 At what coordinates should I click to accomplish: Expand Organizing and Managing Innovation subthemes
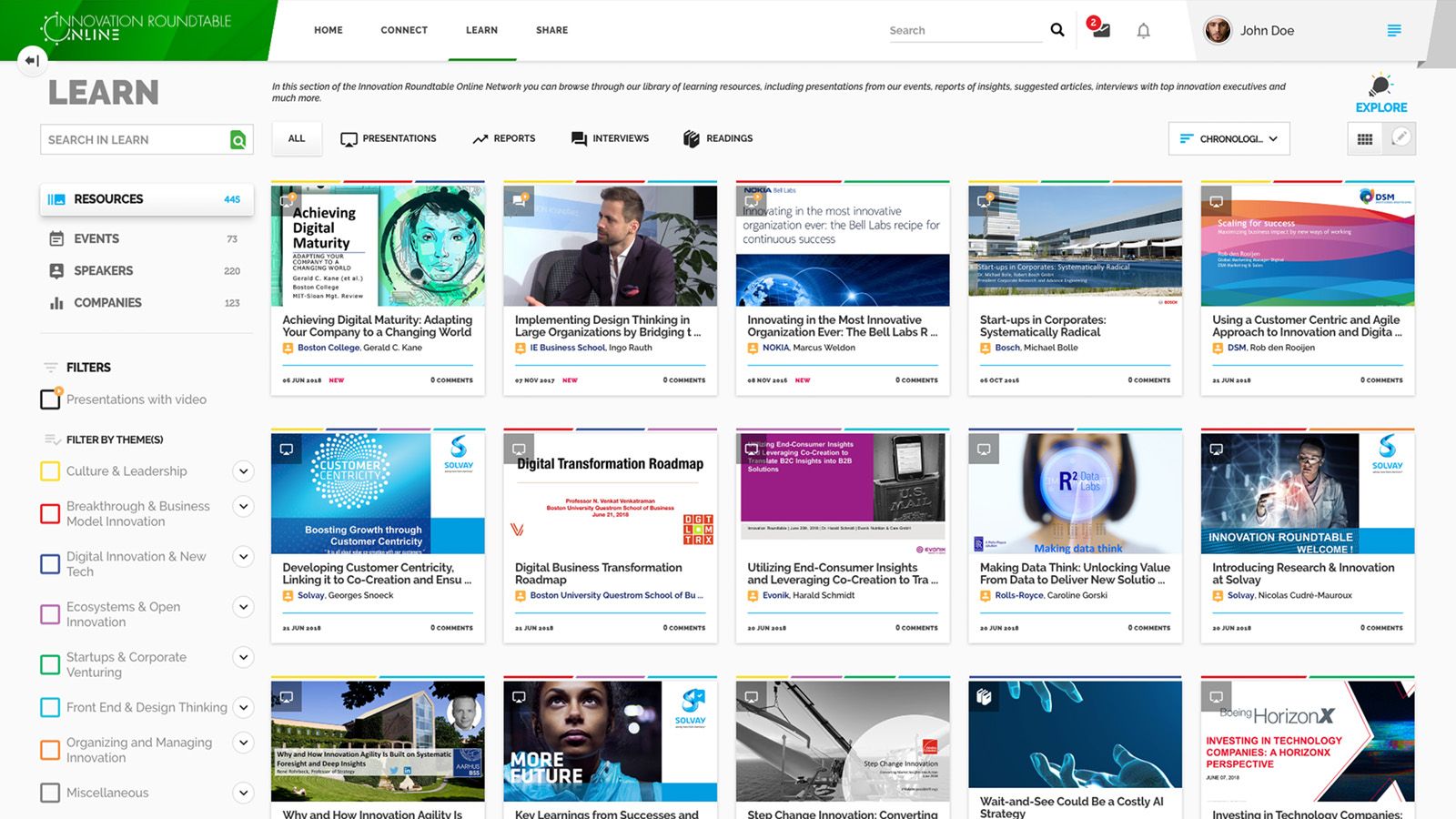[x=243, y=743]
